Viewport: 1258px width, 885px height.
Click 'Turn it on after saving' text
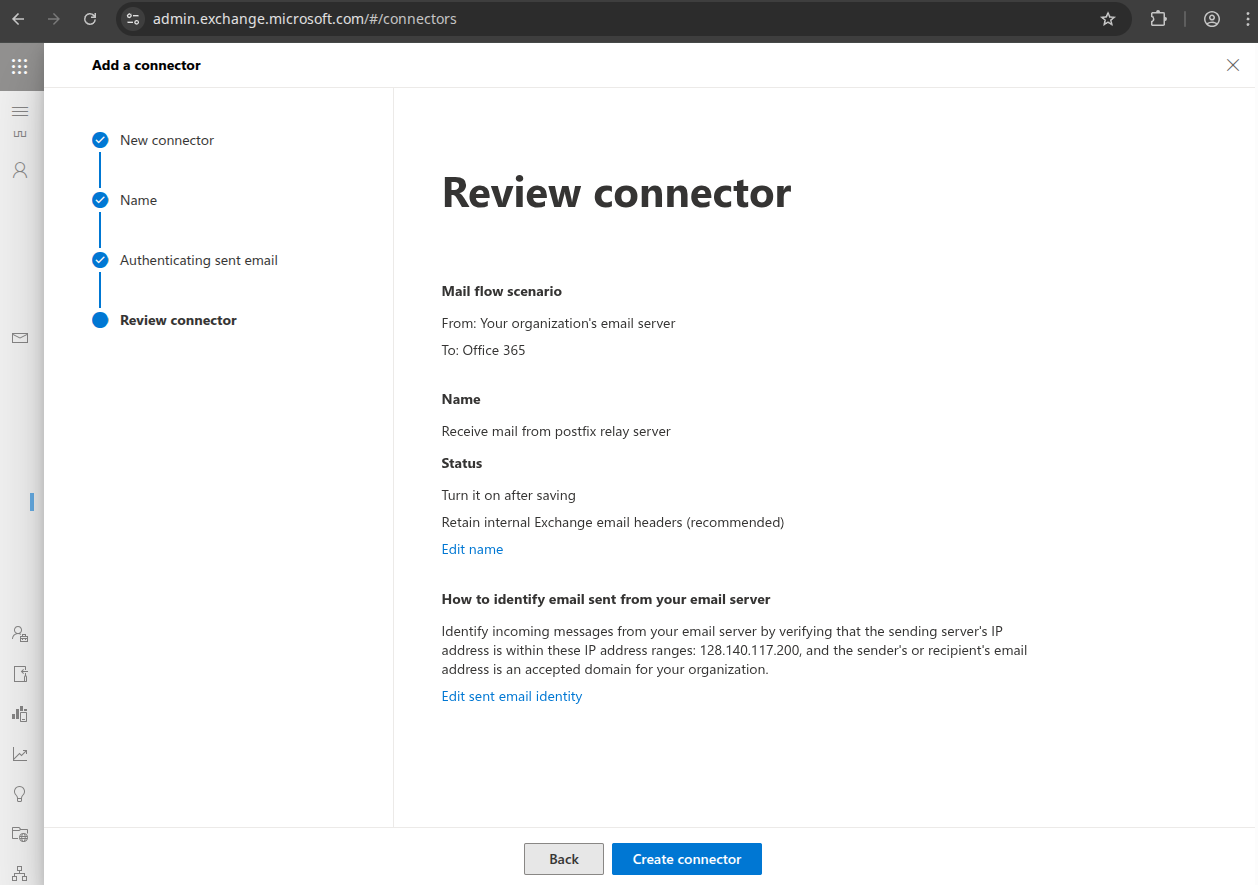tap(509, 495)
